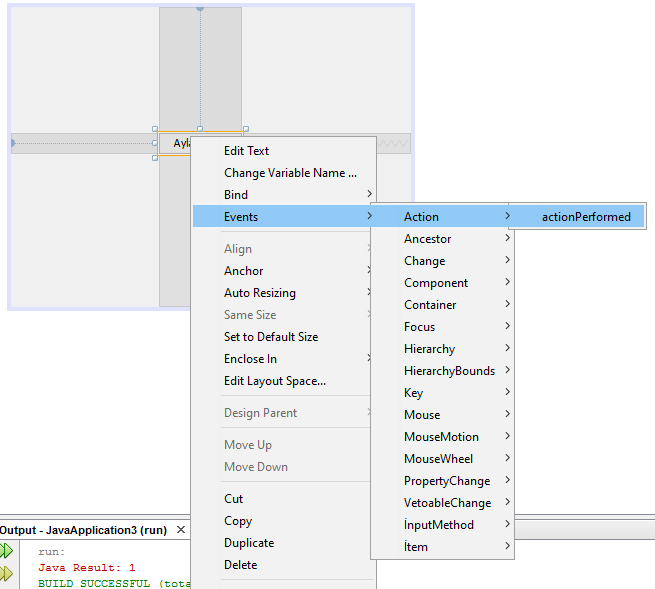This screenshot has height=589, width=655.
Task: Click the 'run:' output line
Action: 52,552
